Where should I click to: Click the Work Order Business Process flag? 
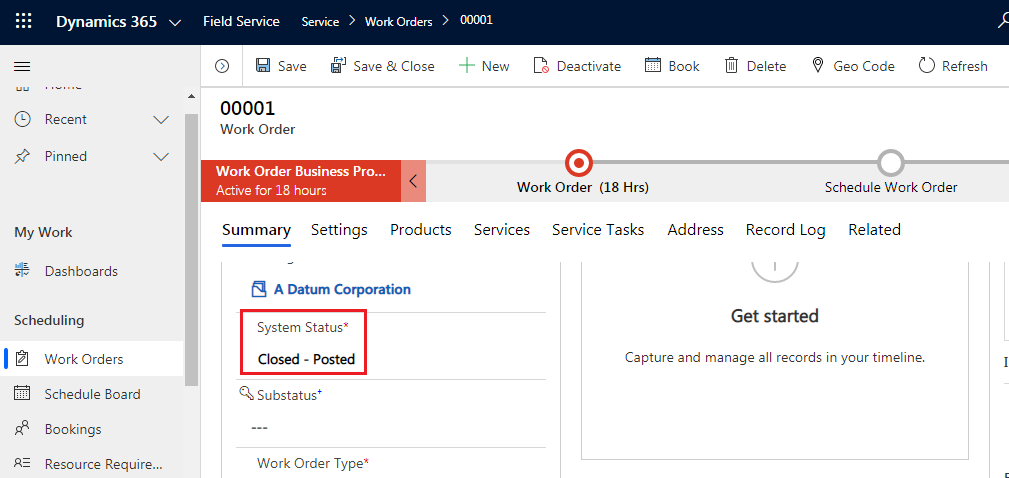(x=301, y=181)
